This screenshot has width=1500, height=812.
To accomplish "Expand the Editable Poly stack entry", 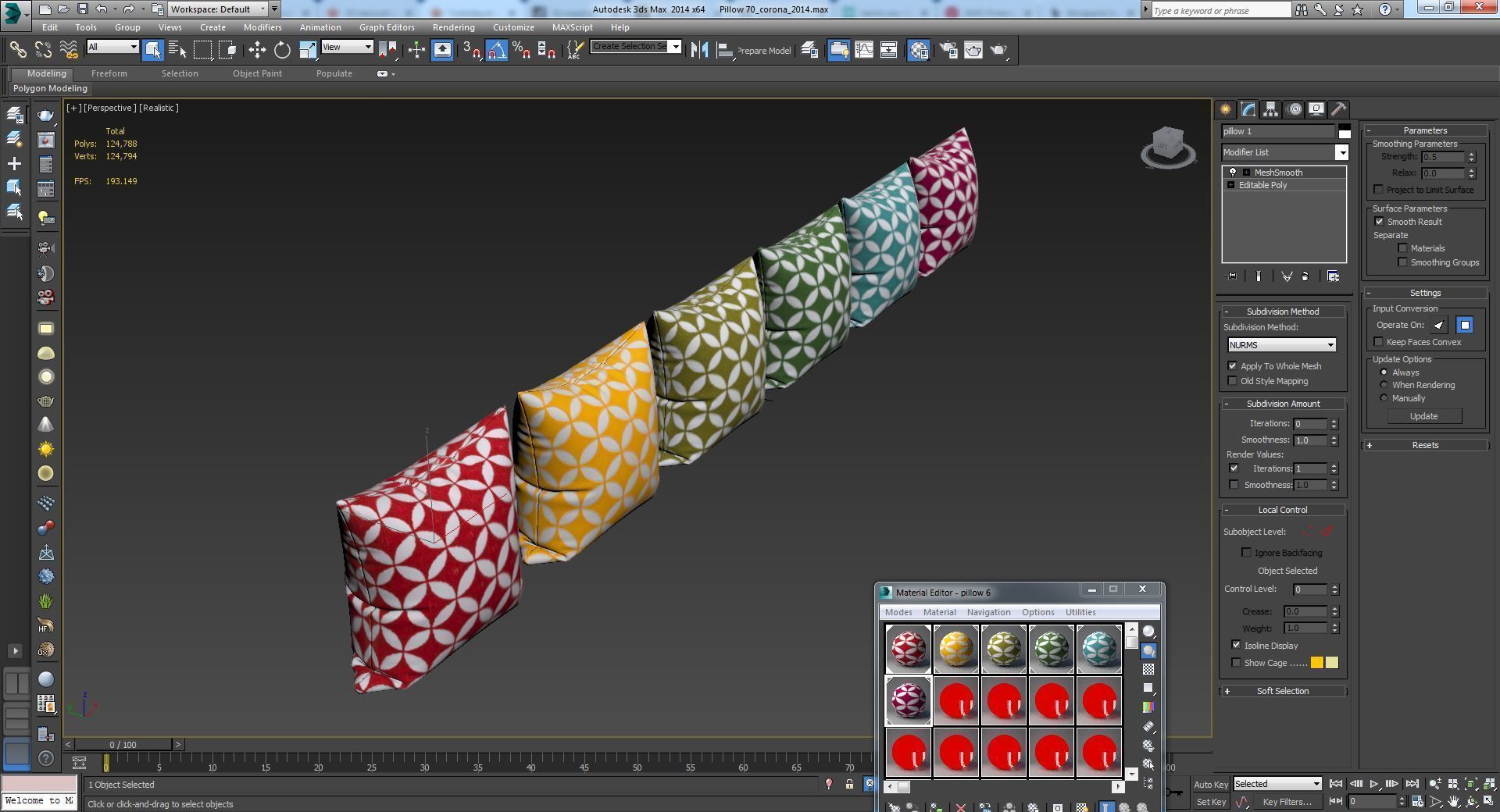I will 1231,185.
